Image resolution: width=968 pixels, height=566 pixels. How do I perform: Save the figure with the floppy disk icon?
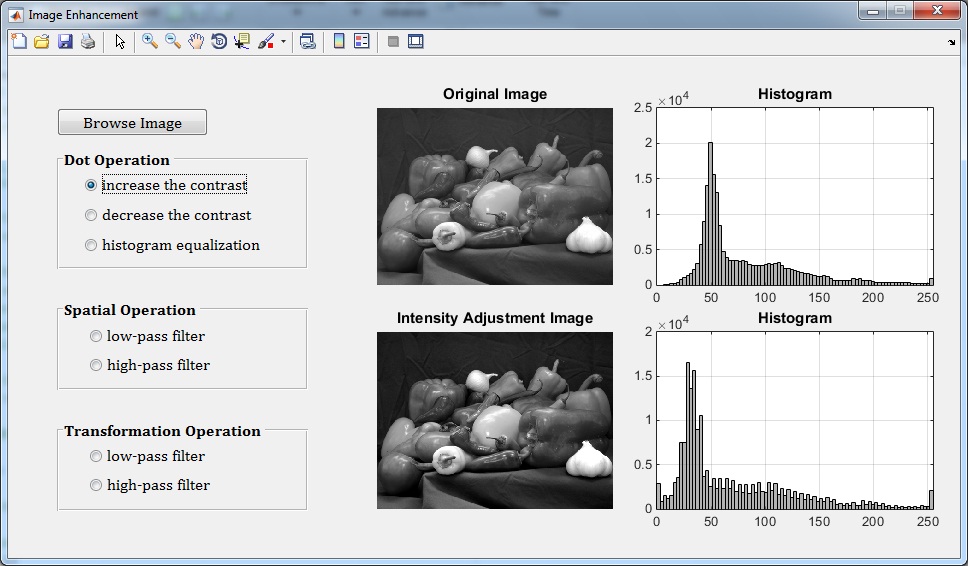pos(65,42)
